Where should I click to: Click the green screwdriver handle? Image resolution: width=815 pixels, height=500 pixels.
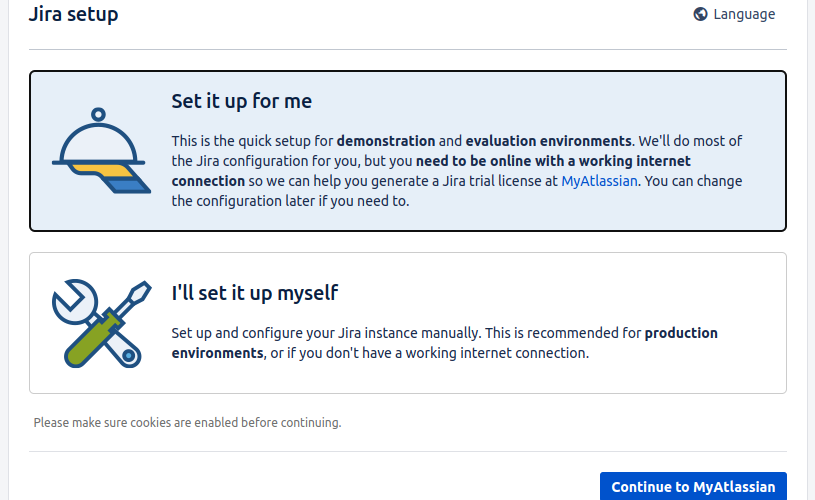pyautogui.click(x=92, y=340)
